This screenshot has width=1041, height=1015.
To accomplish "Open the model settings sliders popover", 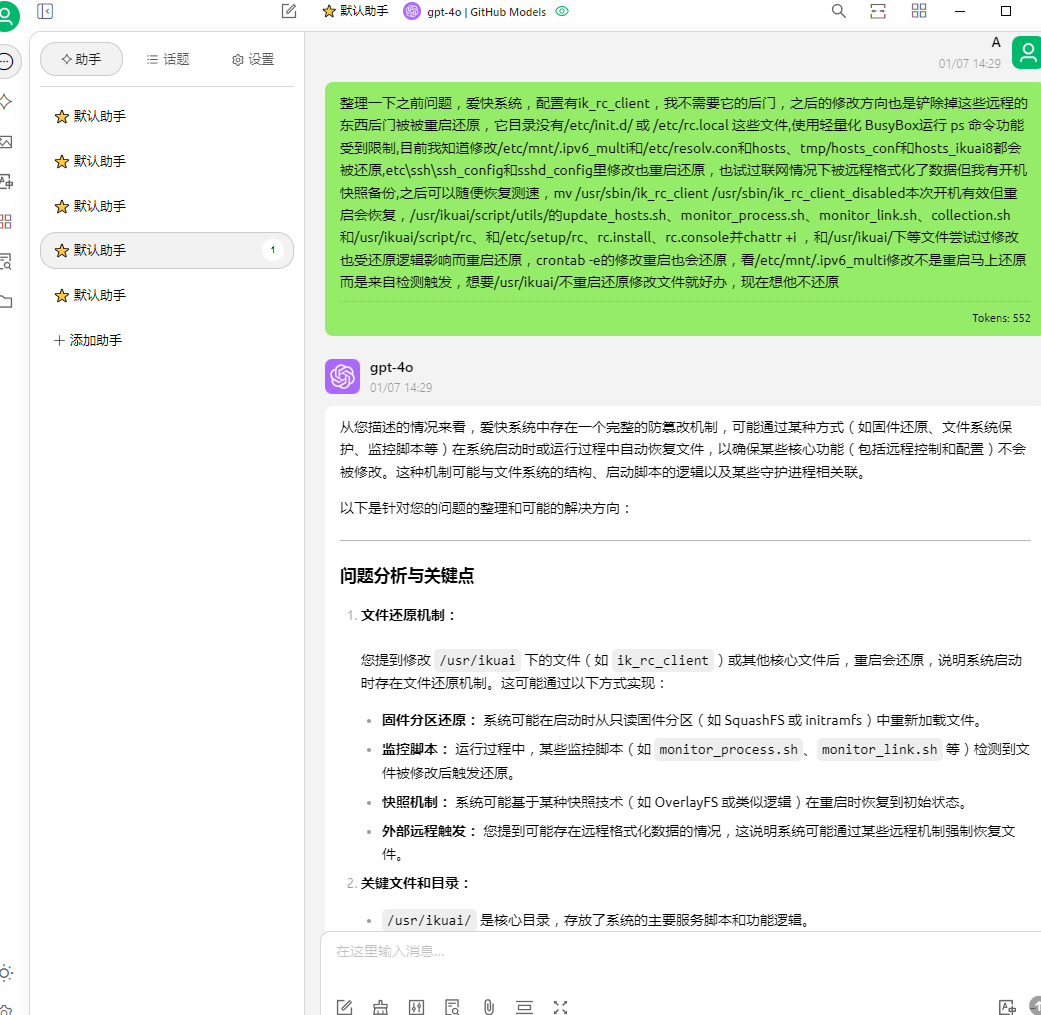I will click(417, 1007).
